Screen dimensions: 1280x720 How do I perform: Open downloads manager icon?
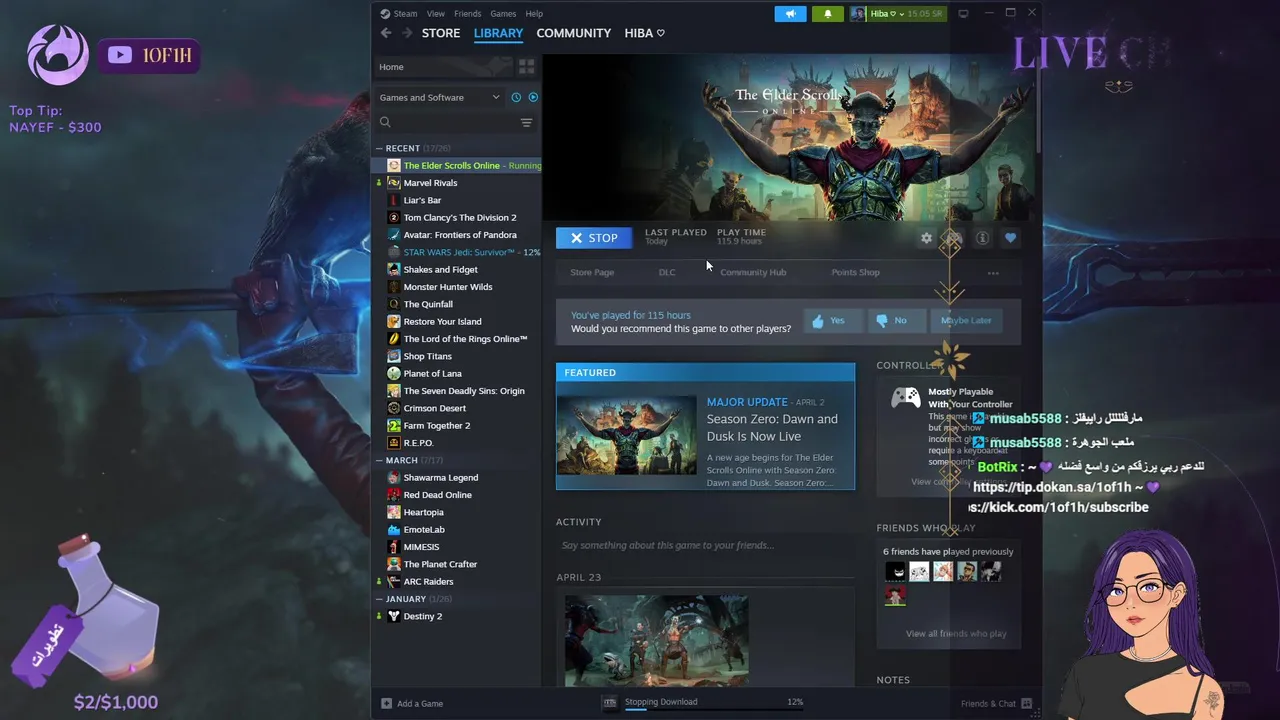tap(610, 702)
